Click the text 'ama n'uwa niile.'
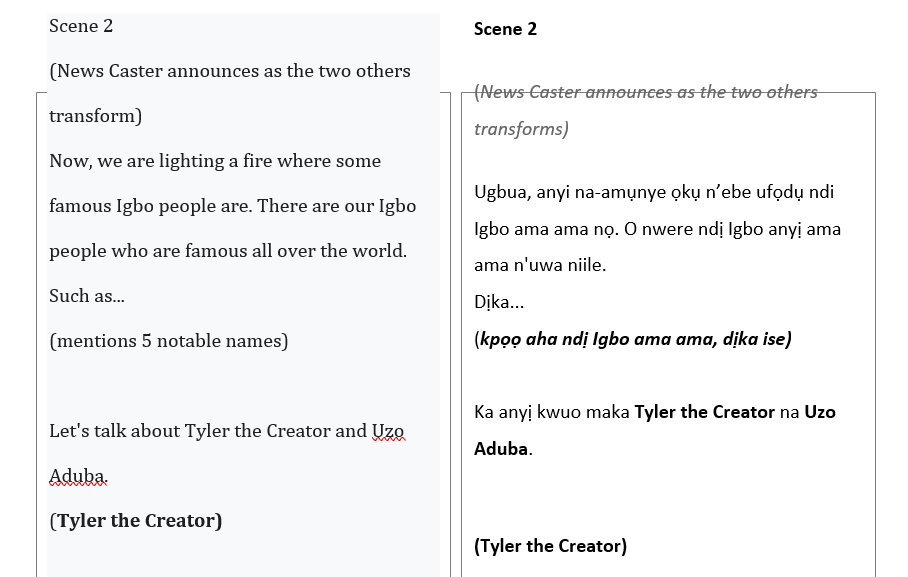Viewport: 908px width, 577px height. [540, 265]
